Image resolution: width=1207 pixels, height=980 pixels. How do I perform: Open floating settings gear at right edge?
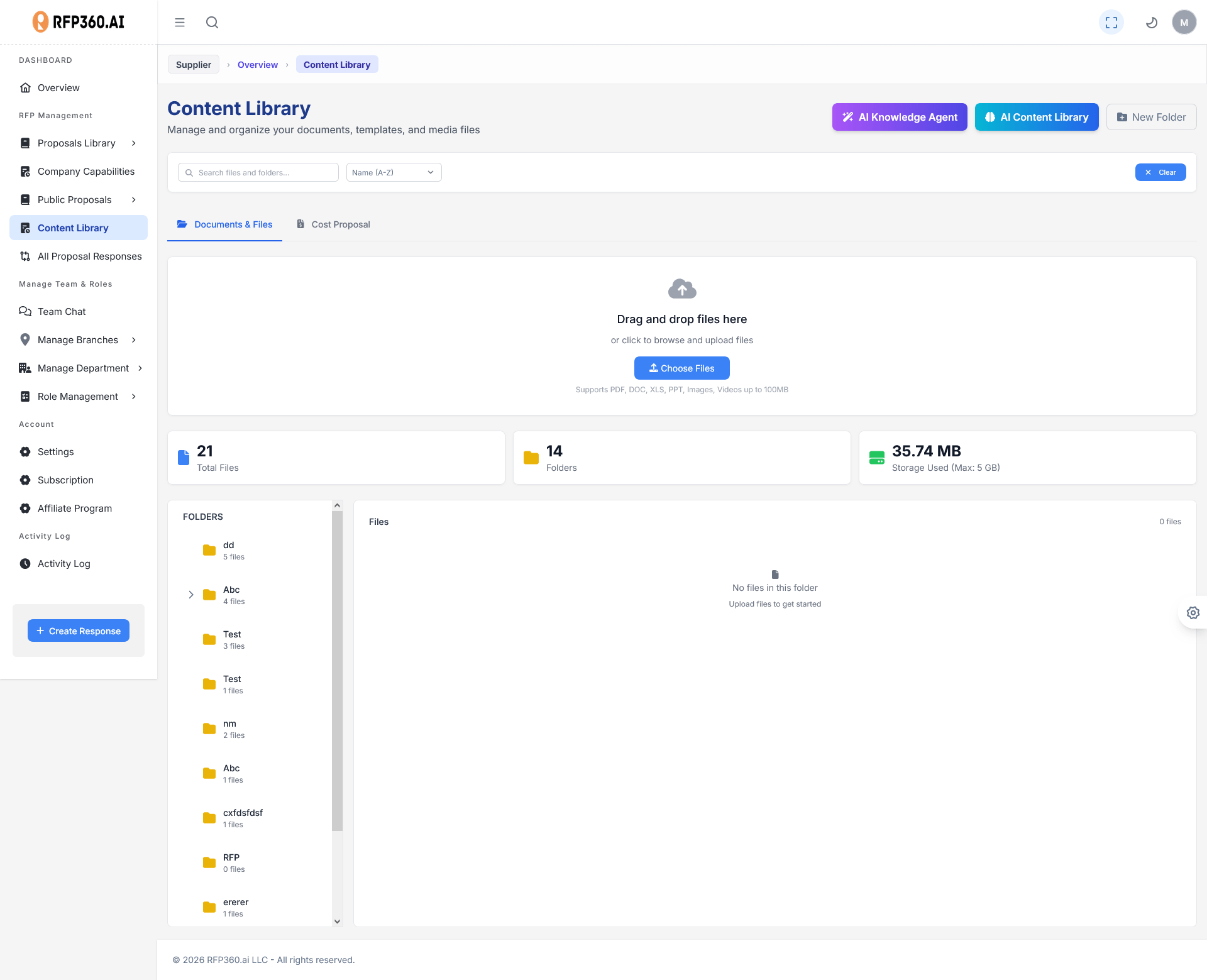1193,612
